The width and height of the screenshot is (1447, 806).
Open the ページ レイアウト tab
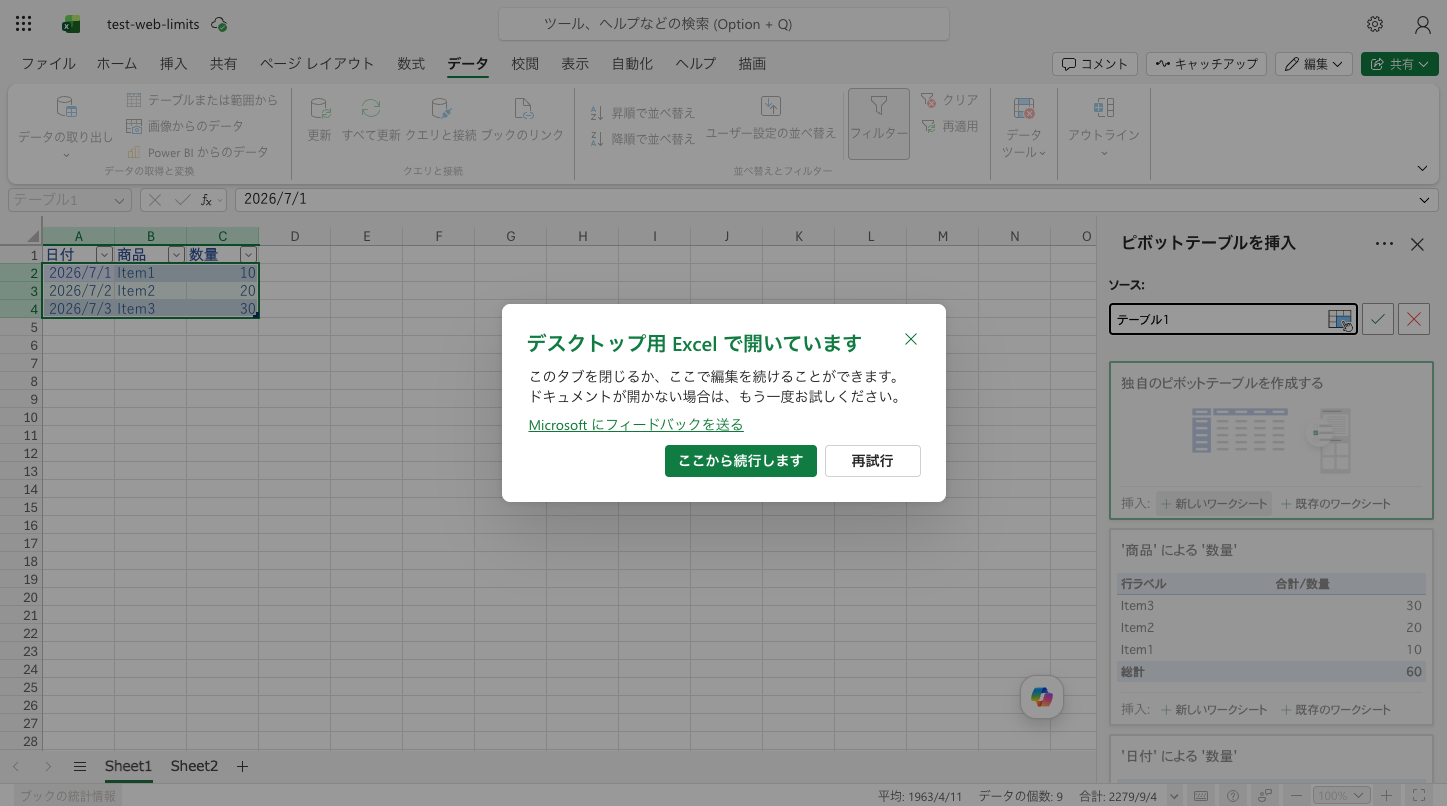(x=317, y=63)
